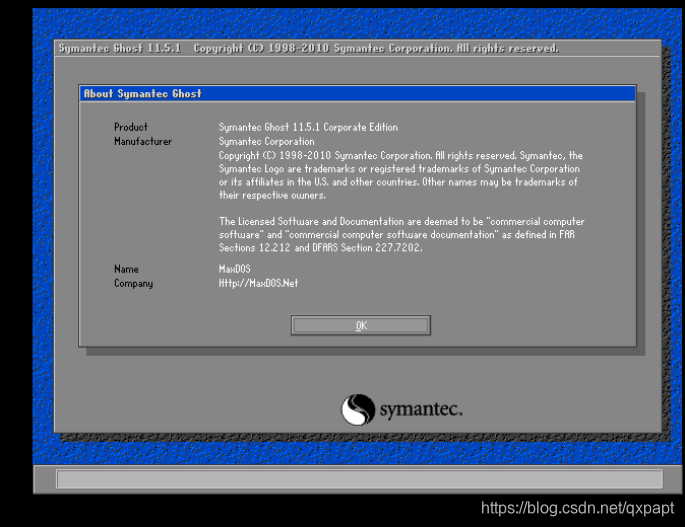Click the line 'Sections 12.212 and DFARS Section 227.7202.'
The image size is (685, 527).
[x=320, y=248]
